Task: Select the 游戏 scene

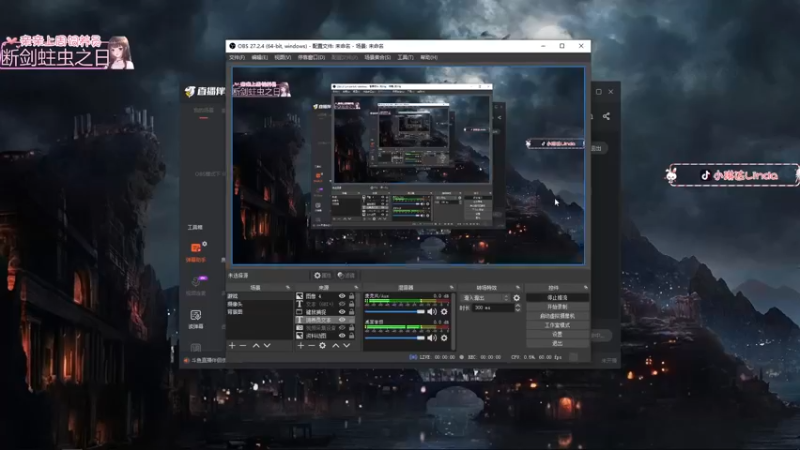Action: pyautogui.click(x=259, y=296)
